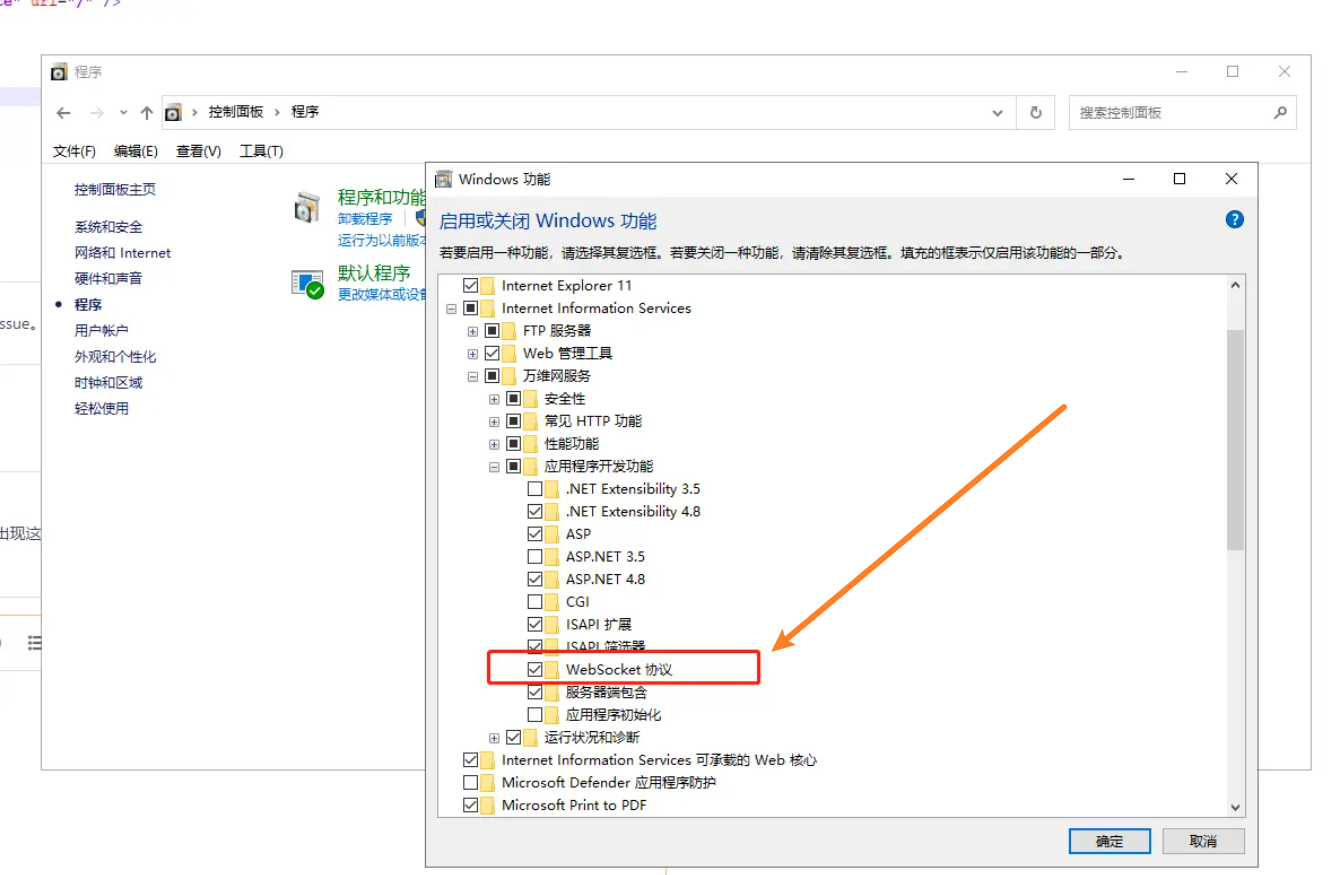Click the Programs and Features icon

pos(307,208)
